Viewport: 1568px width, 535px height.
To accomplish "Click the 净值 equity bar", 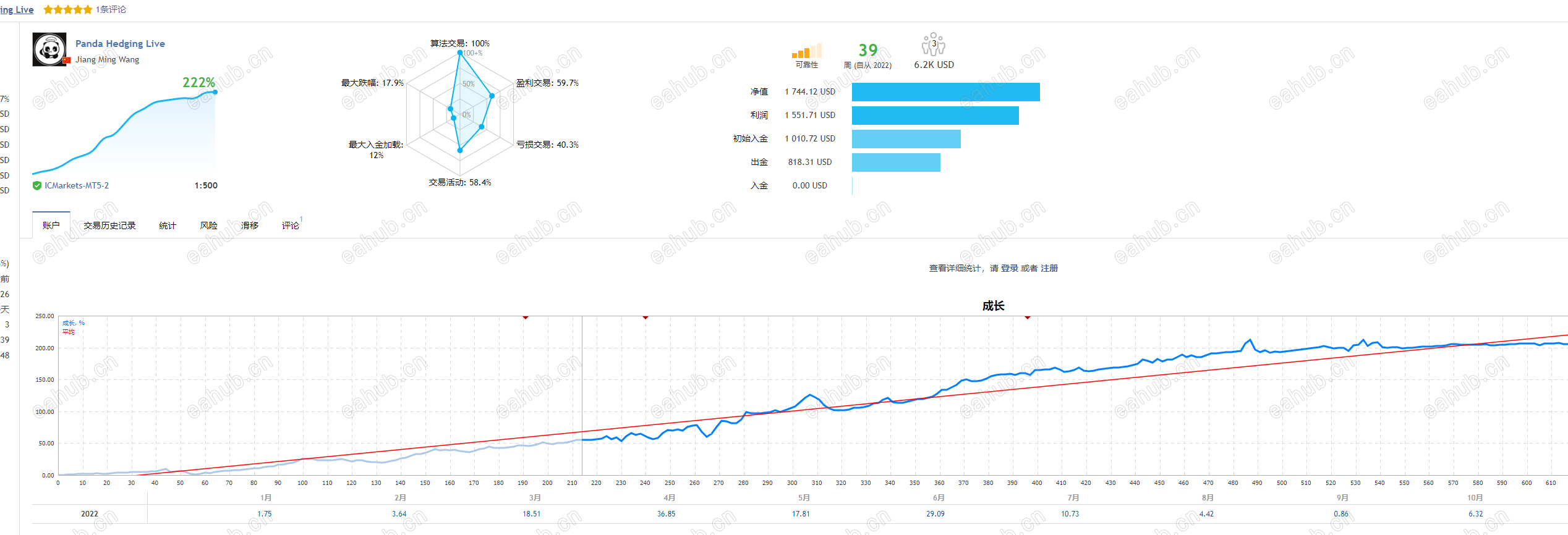I will tap(946, 91).
